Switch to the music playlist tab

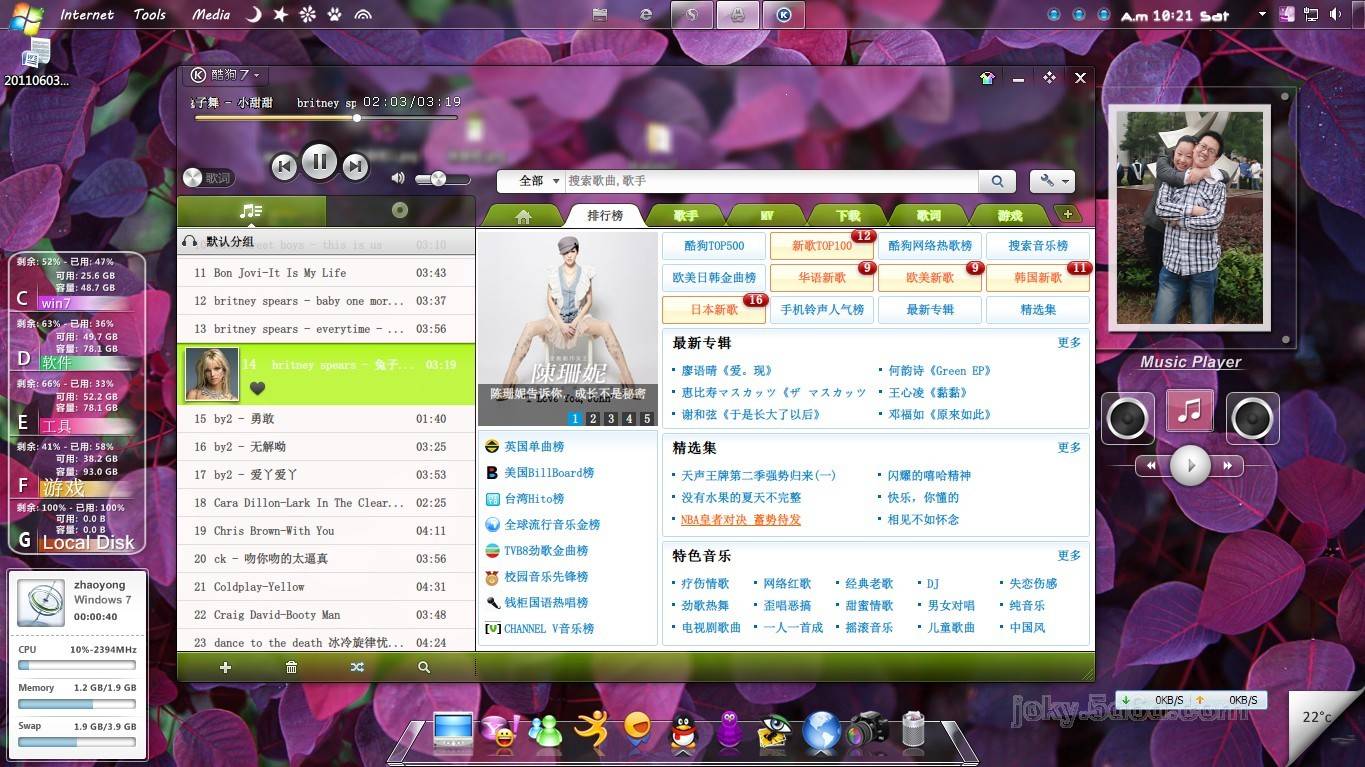(x=251, y=211)
